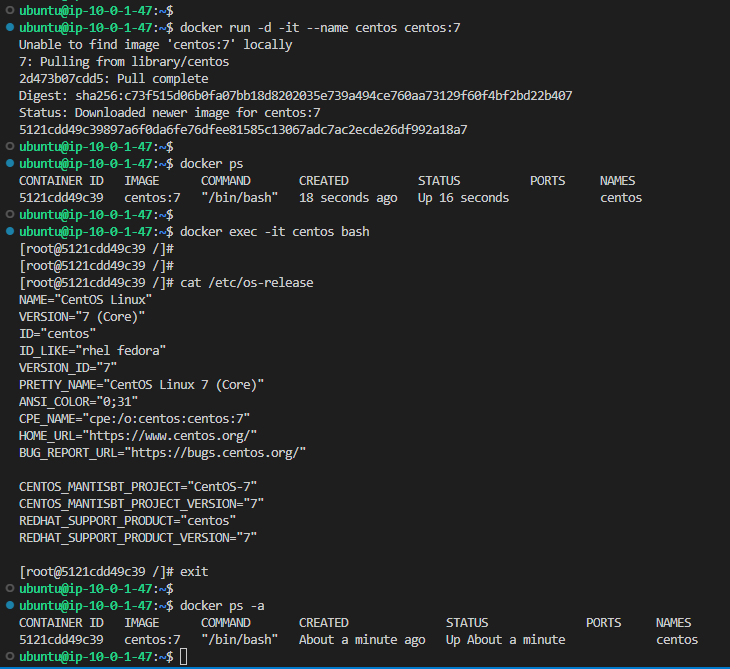730x669 pixels.
Task: Click CENTOS_MANTISBT_PROJECT="CentOS-7" line
Action: 138,487
